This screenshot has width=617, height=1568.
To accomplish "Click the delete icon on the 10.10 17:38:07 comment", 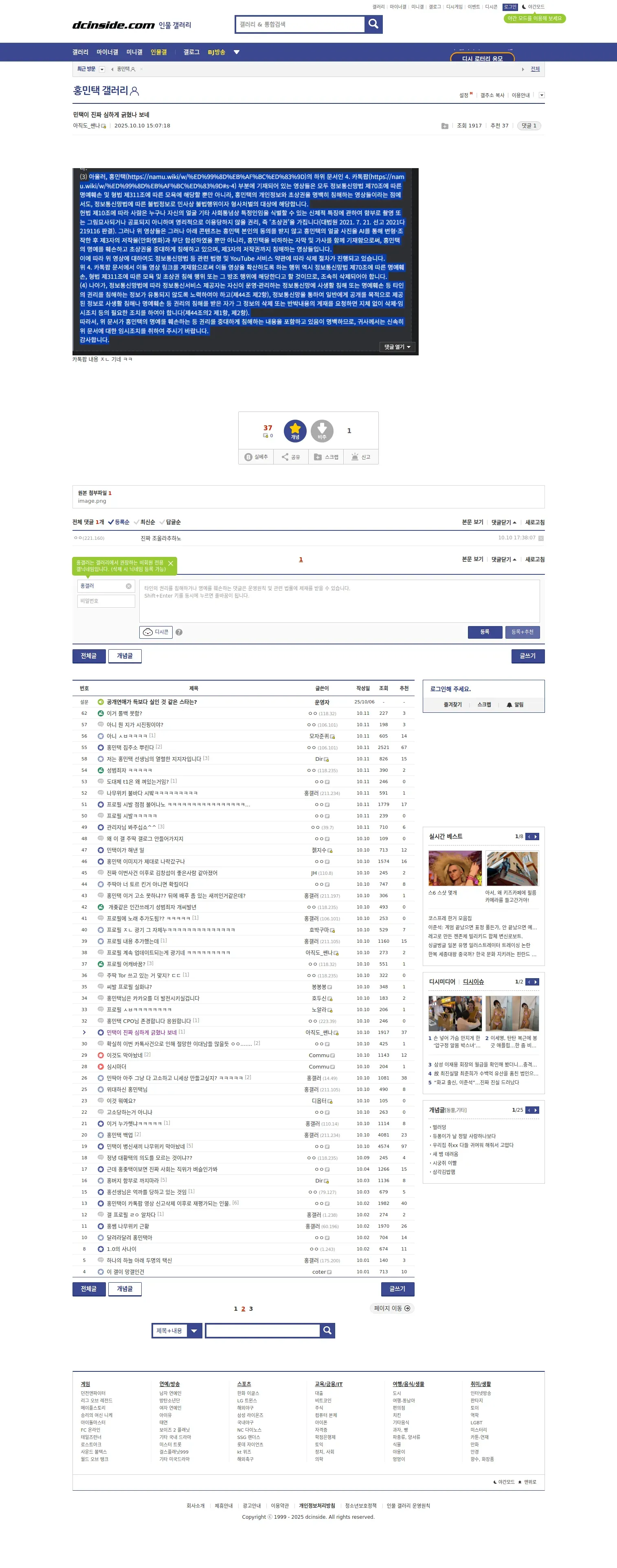I will (x=541, y=538).
